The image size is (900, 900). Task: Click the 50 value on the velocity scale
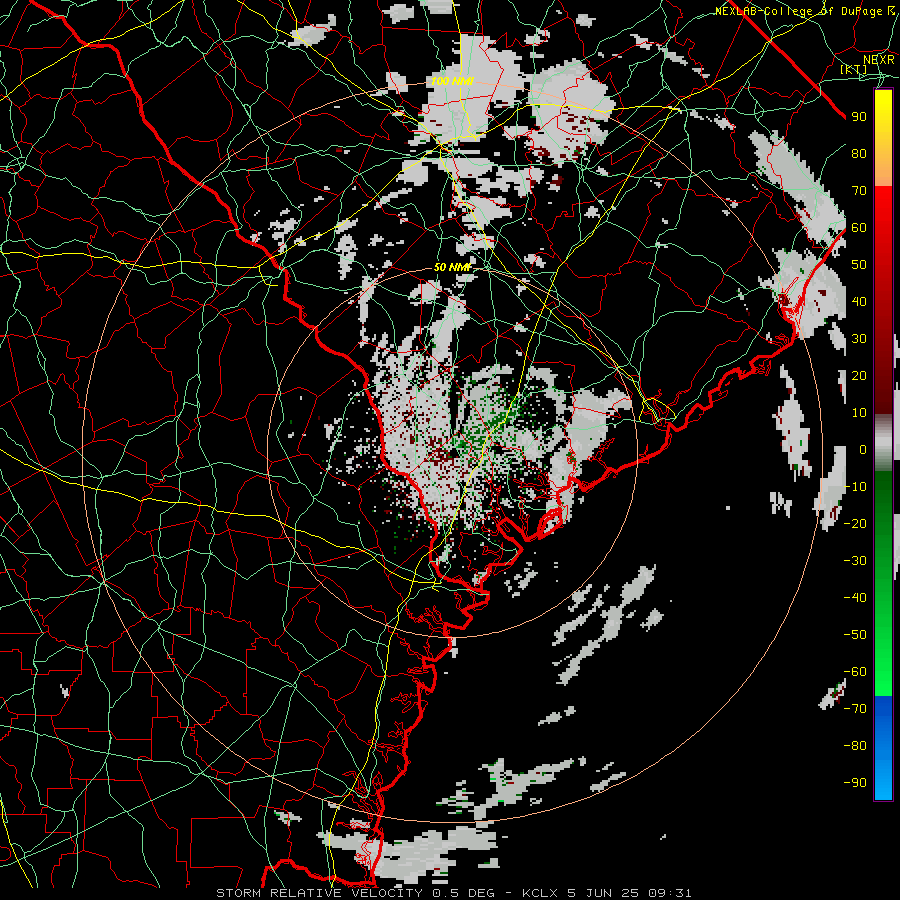pyautogui.click(x=859, y=265)
